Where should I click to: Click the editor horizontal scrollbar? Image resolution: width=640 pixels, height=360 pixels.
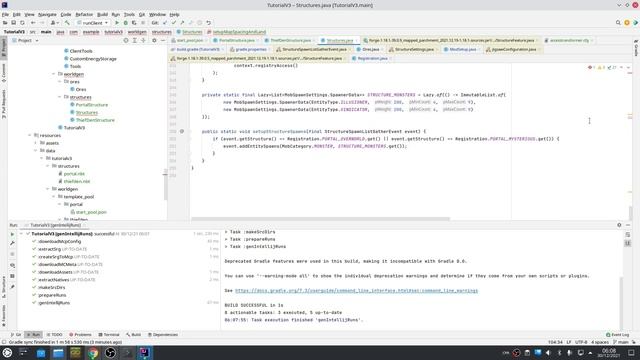320,219
